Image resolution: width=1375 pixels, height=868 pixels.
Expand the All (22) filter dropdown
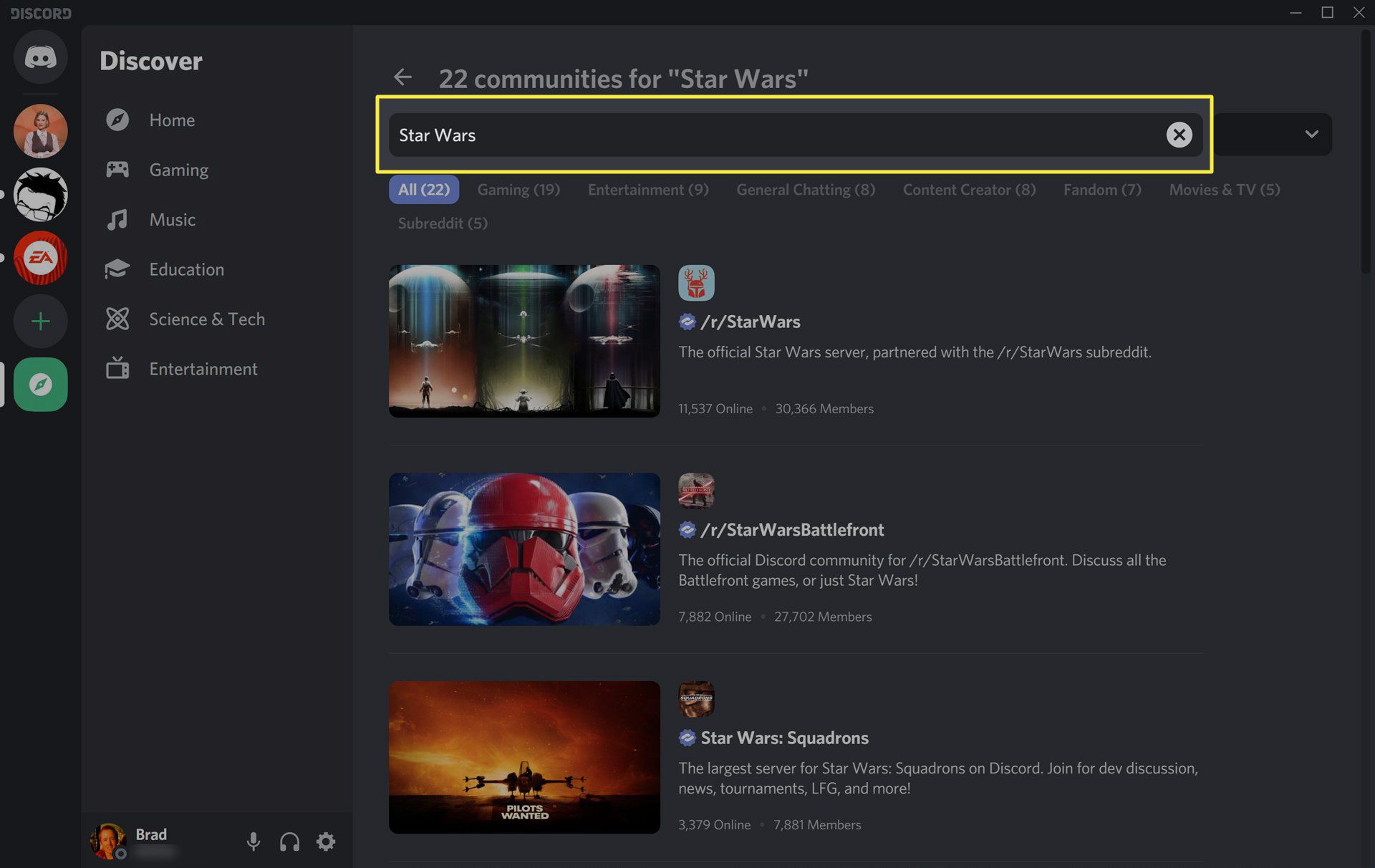1312,134
